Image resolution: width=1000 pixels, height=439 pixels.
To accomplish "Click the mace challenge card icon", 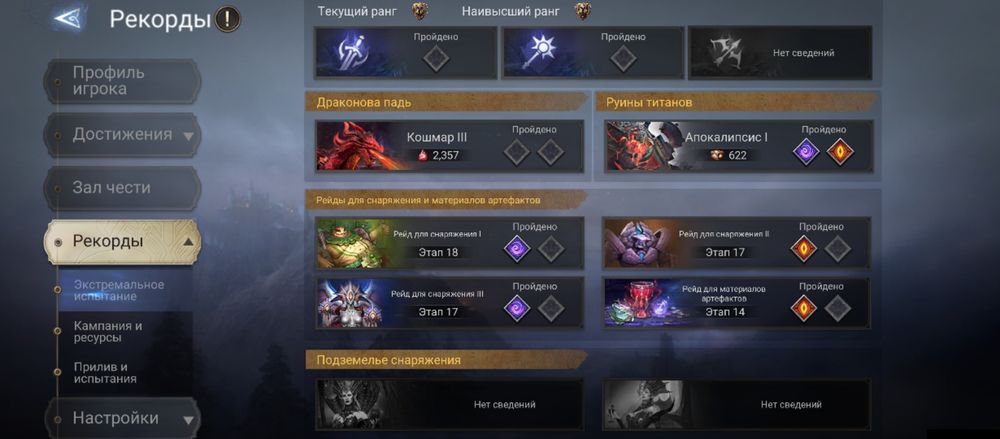I will click(x=539, y=52).
